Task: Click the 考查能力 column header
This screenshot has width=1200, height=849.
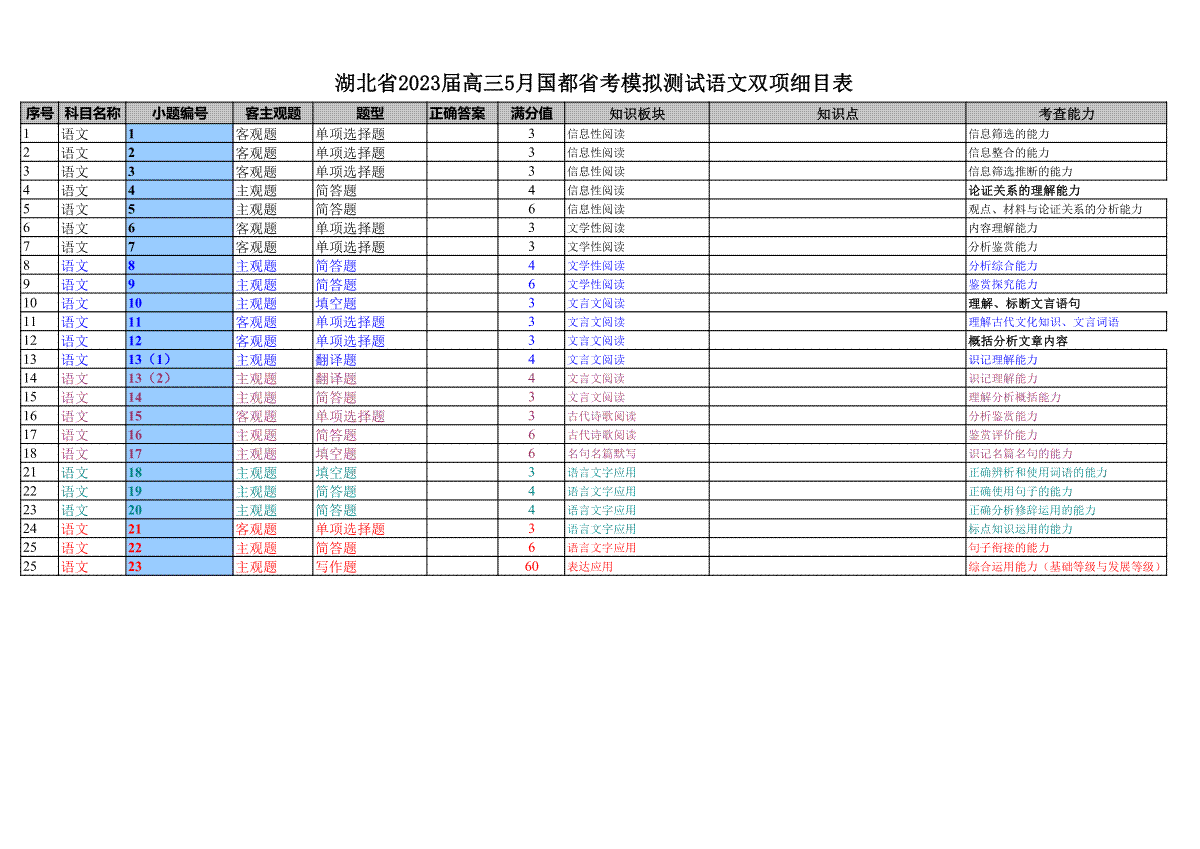Action: [1066, 113]
